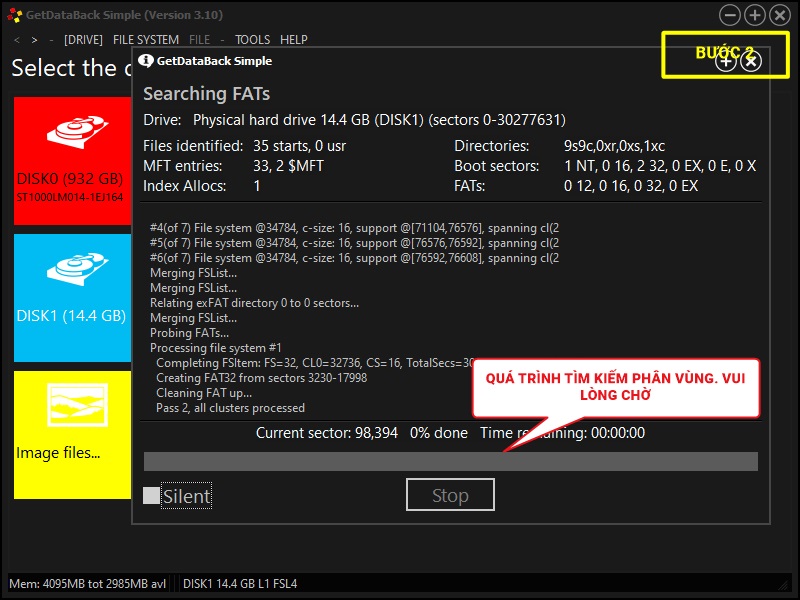Click status bar DISK1 14.4 GB L1 FSL4
Viewport: 800px width, 600px height.
240,584
